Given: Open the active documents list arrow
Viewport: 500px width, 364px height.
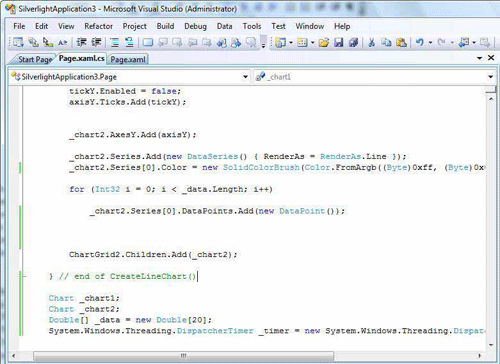Looking at the screenshot, I should point(480,58).
